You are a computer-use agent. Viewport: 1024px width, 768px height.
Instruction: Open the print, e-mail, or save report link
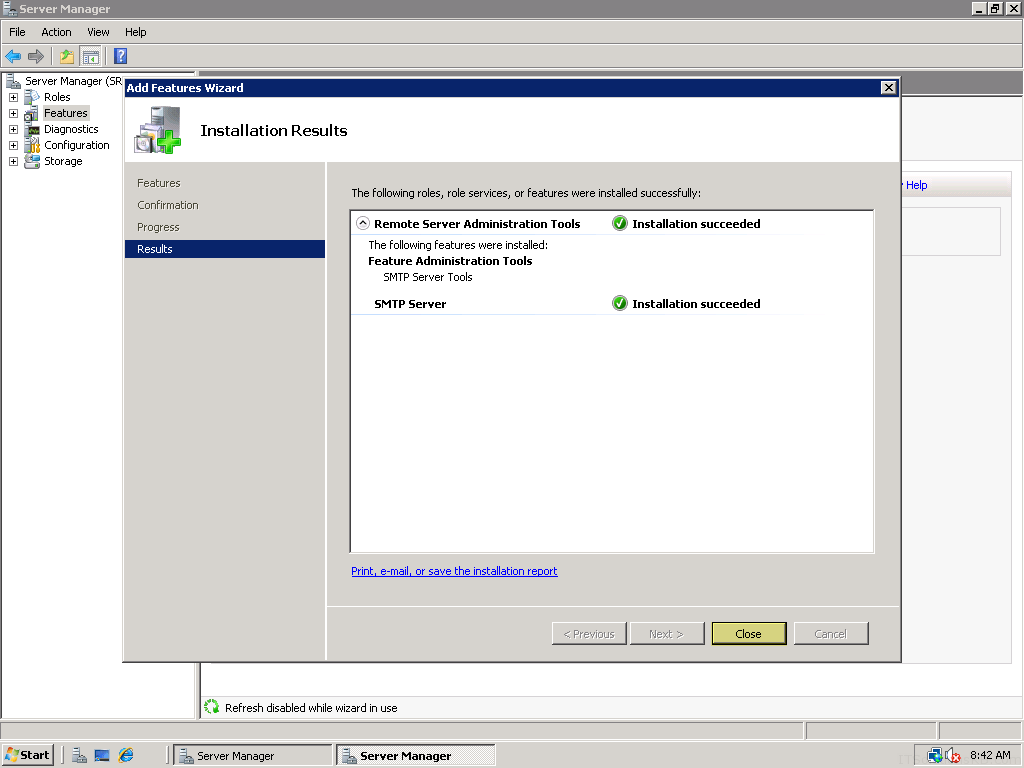[x=454, y=571]
